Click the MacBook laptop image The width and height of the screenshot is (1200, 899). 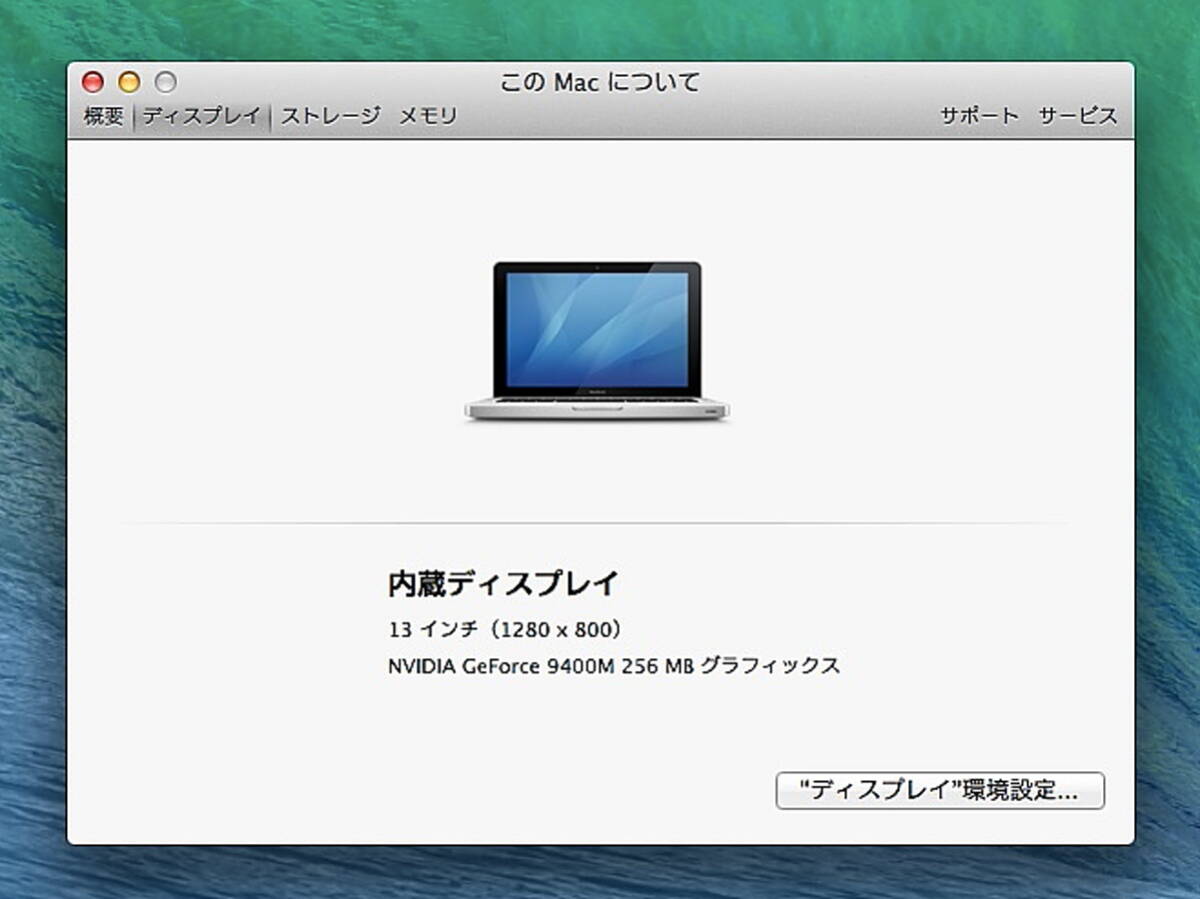click(x=597, y=341)
